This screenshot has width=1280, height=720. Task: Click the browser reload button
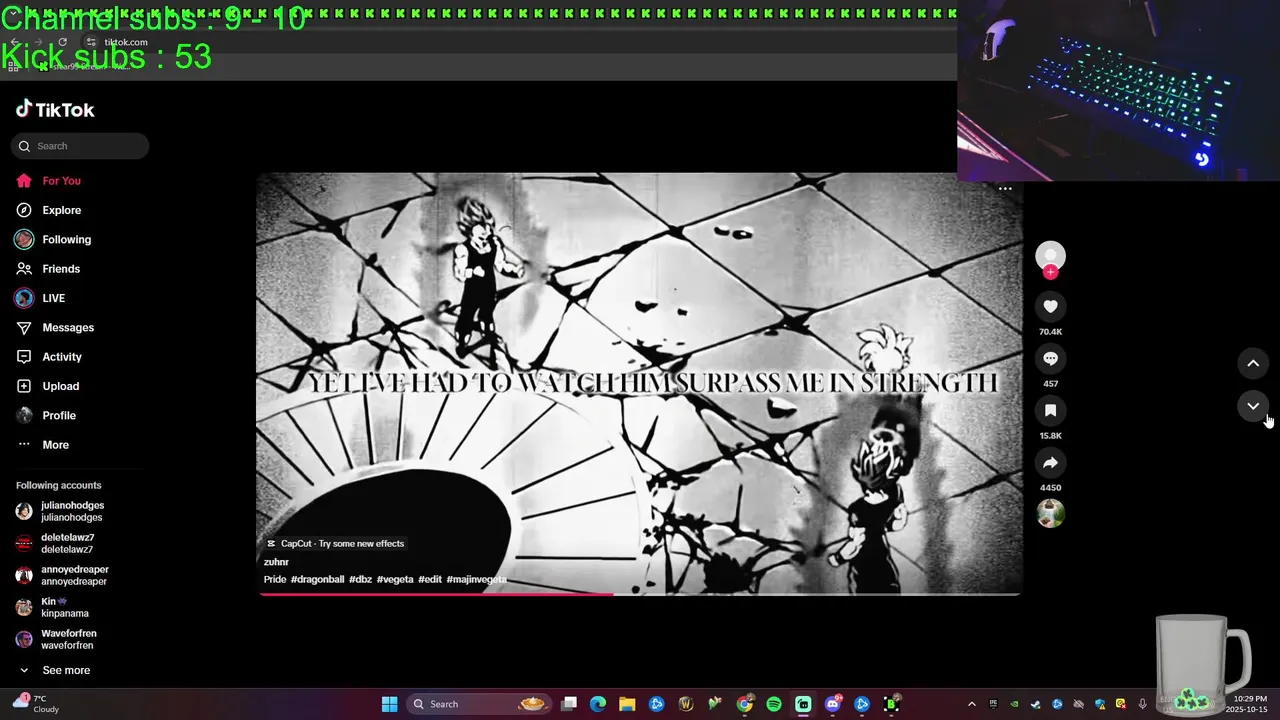tap(63, 42)
